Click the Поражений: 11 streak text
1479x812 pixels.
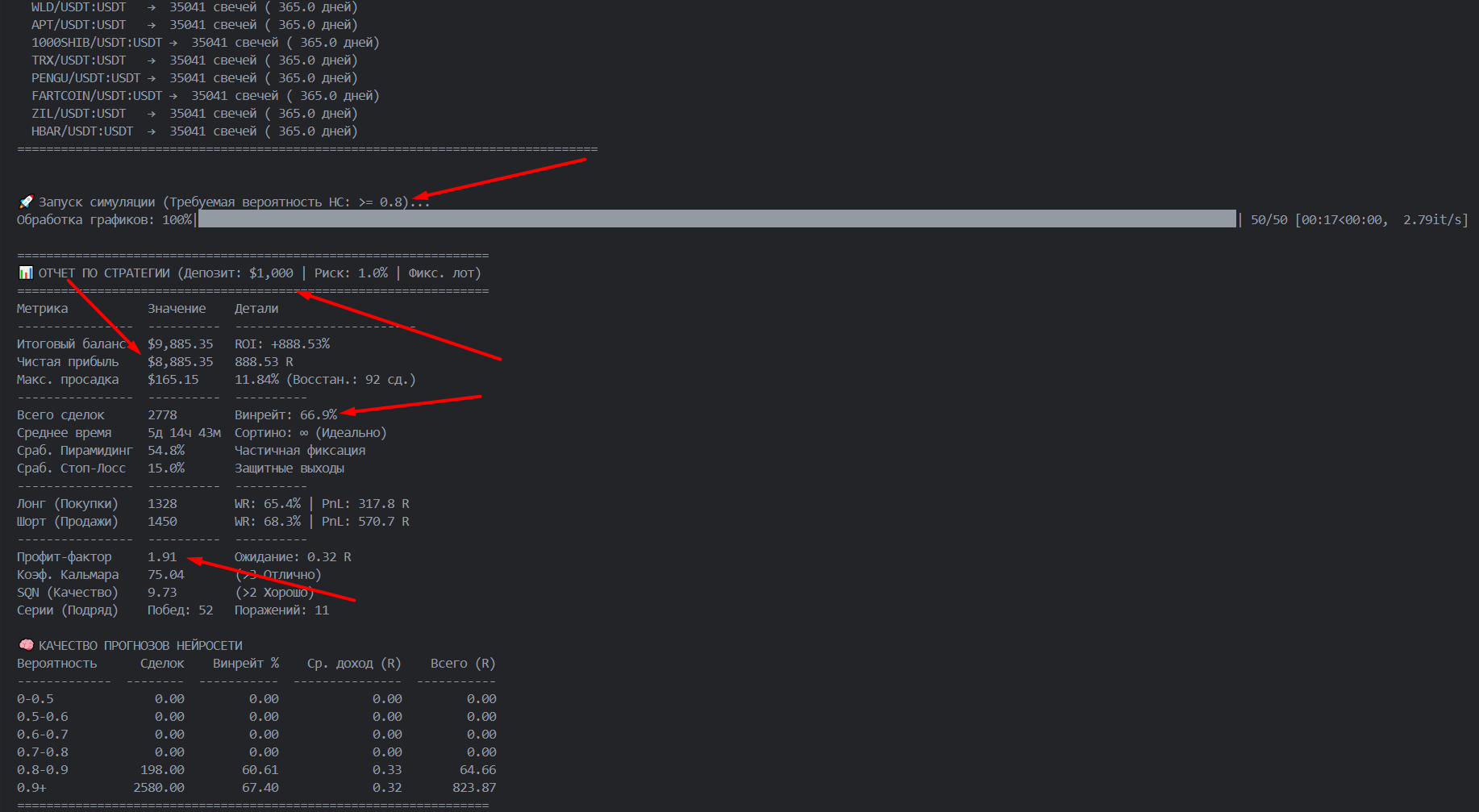coord(282,610)
